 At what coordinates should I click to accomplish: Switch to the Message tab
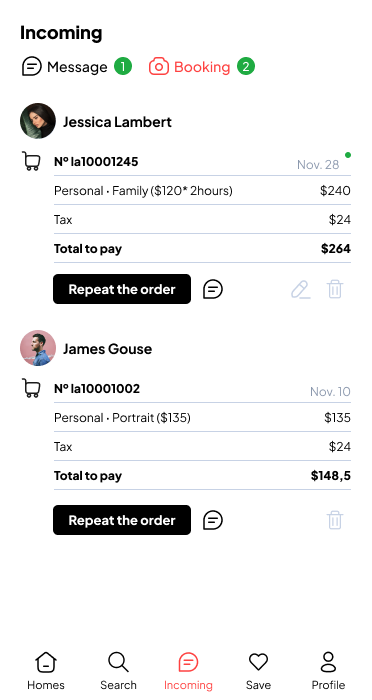click(x=65, y=67)
